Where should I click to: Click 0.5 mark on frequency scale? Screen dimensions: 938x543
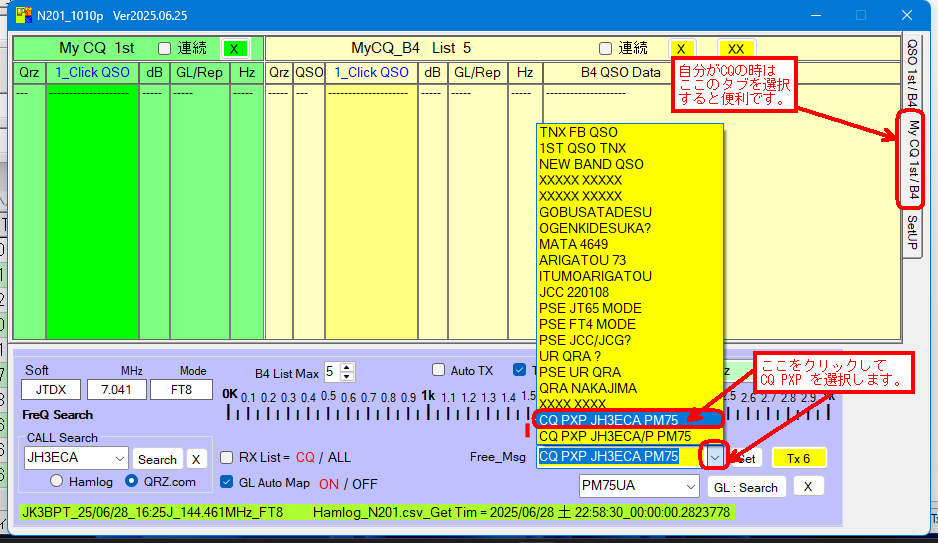328,396
